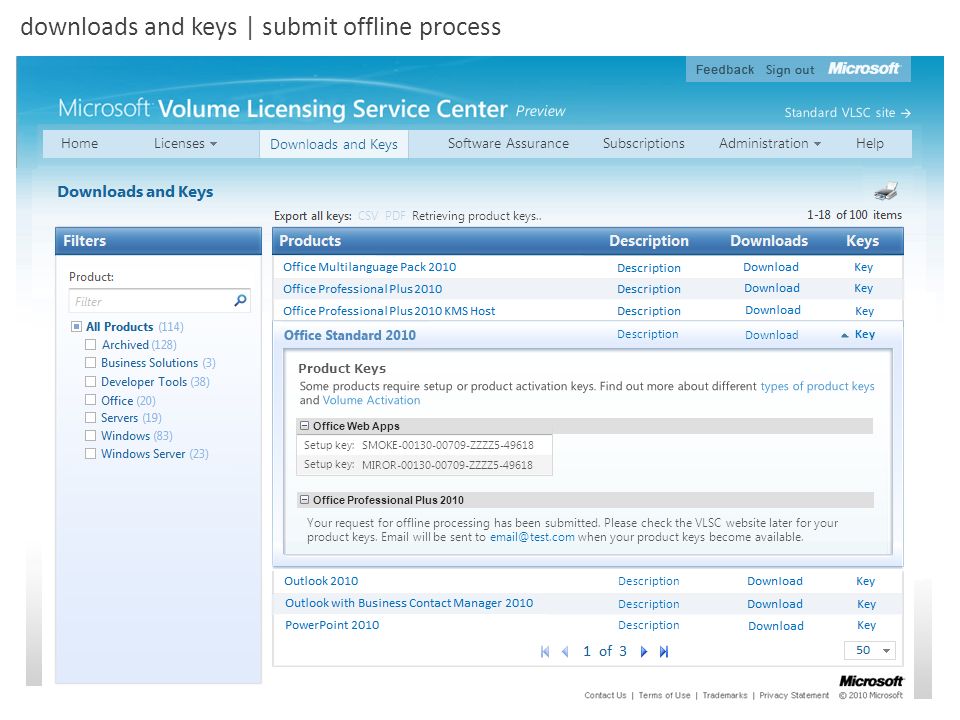Open Trademarks footer link

[x=725, y=695]
